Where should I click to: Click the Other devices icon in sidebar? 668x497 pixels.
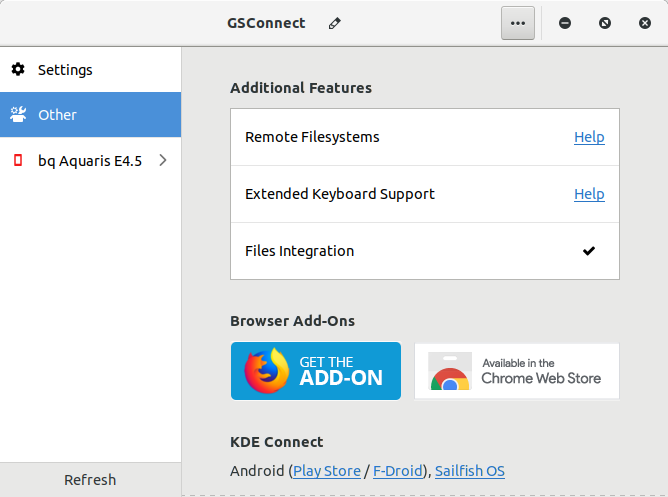(x=18, y=115)
